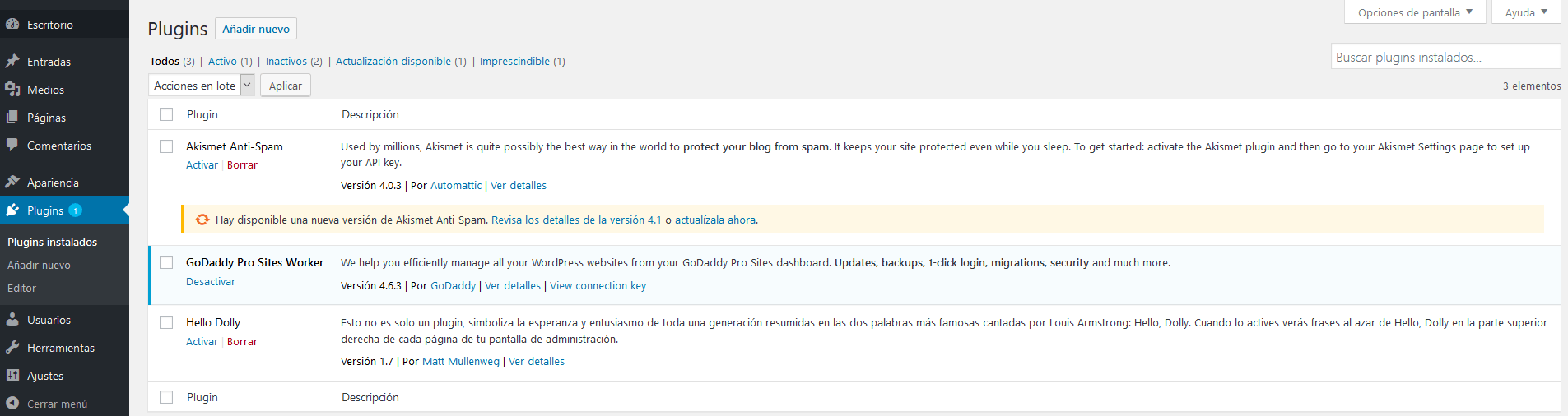1568x416 pixels.
Task: Click the Páginas pages icon
Action: tap(12, 118)
